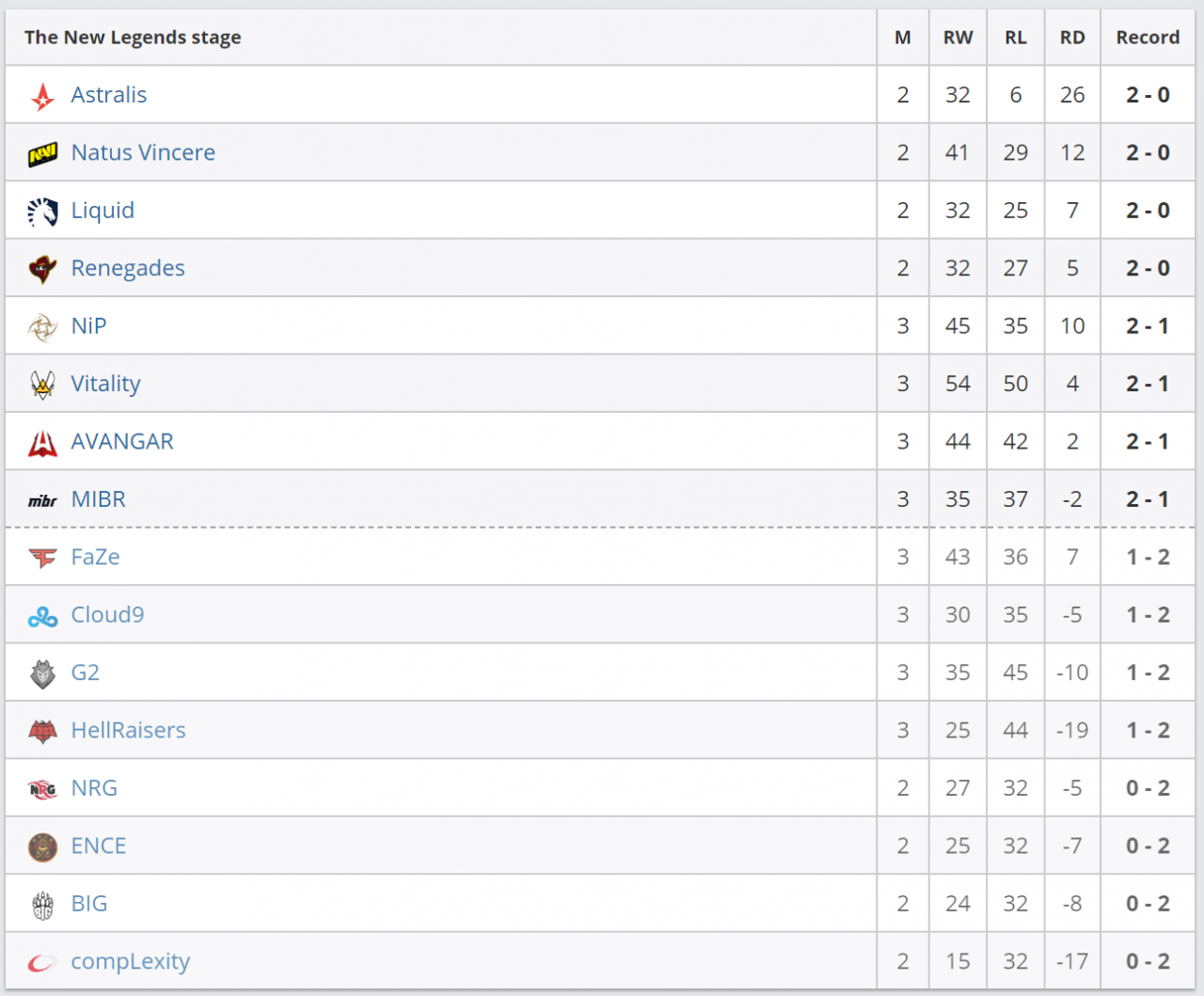This screenshot has width=1204, height=996.
Task: Click the RD column header
Action: [1072, 38]
